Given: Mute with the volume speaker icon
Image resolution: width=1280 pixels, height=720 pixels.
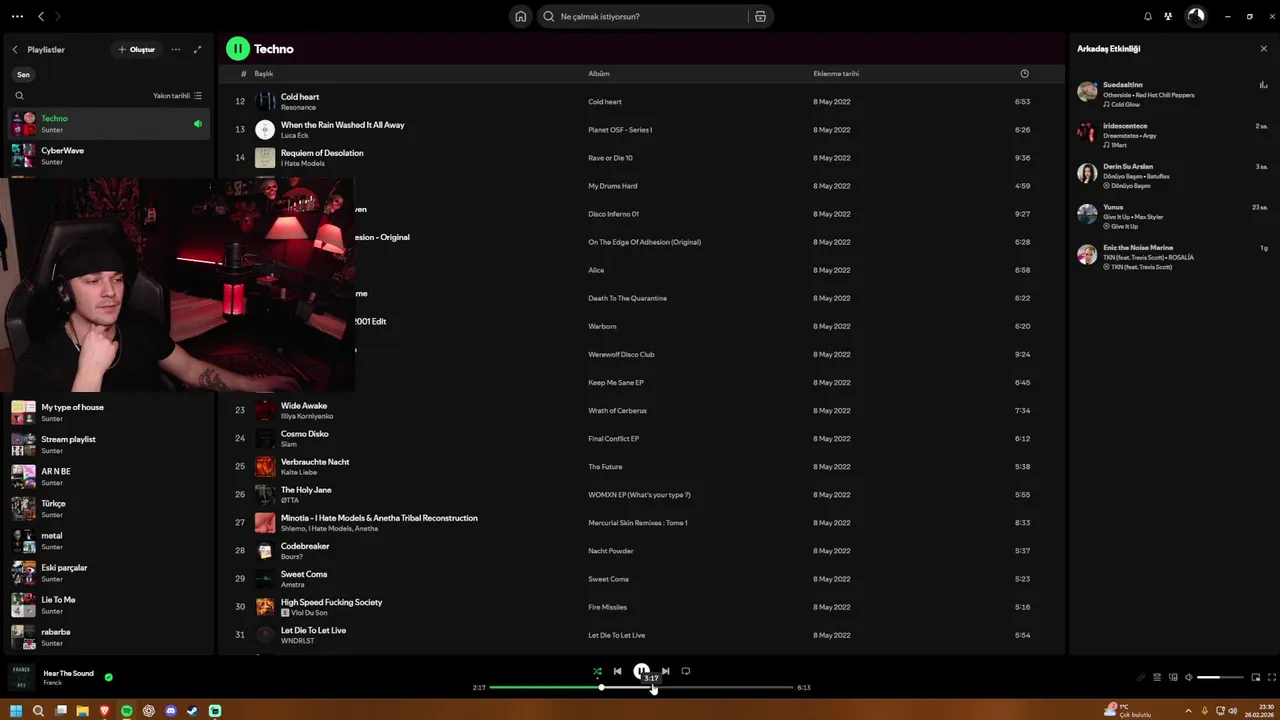Looking at the screenshot, I should pyautogui.click(x=1189, y=677).
